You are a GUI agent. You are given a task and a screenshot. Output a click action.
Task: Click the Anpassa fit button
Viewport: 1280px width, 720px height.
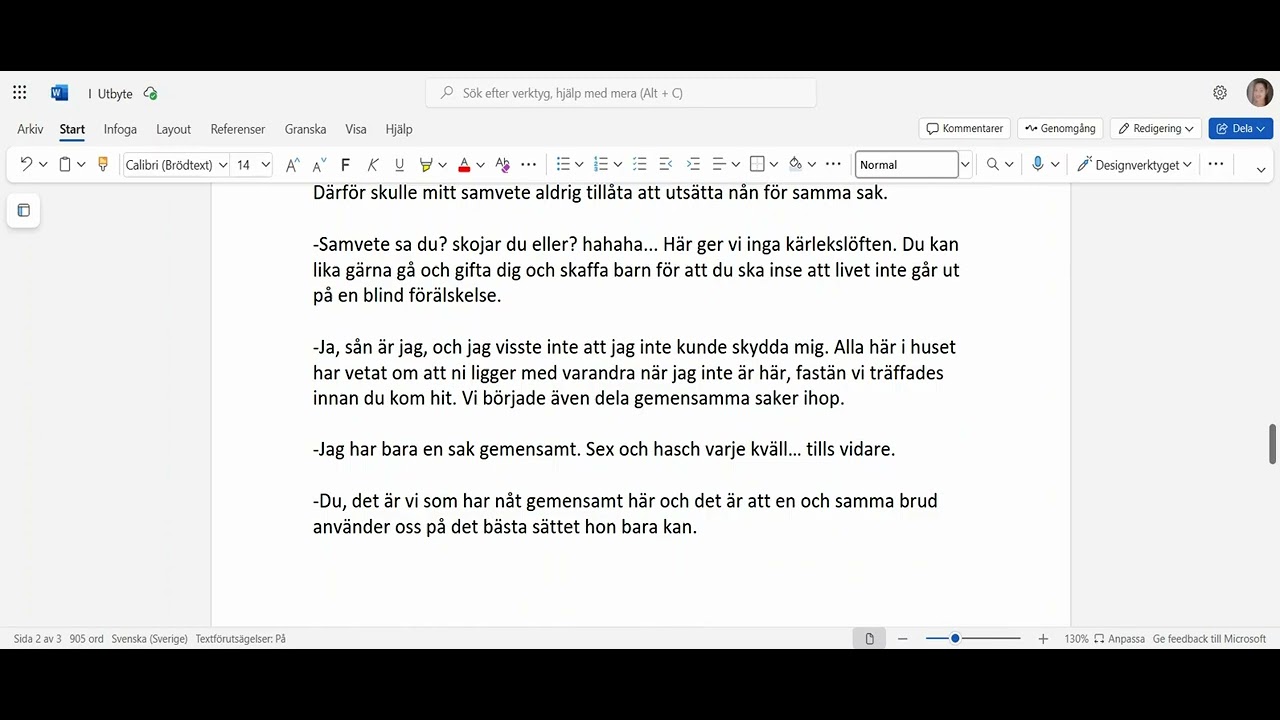click(1119, 639)
